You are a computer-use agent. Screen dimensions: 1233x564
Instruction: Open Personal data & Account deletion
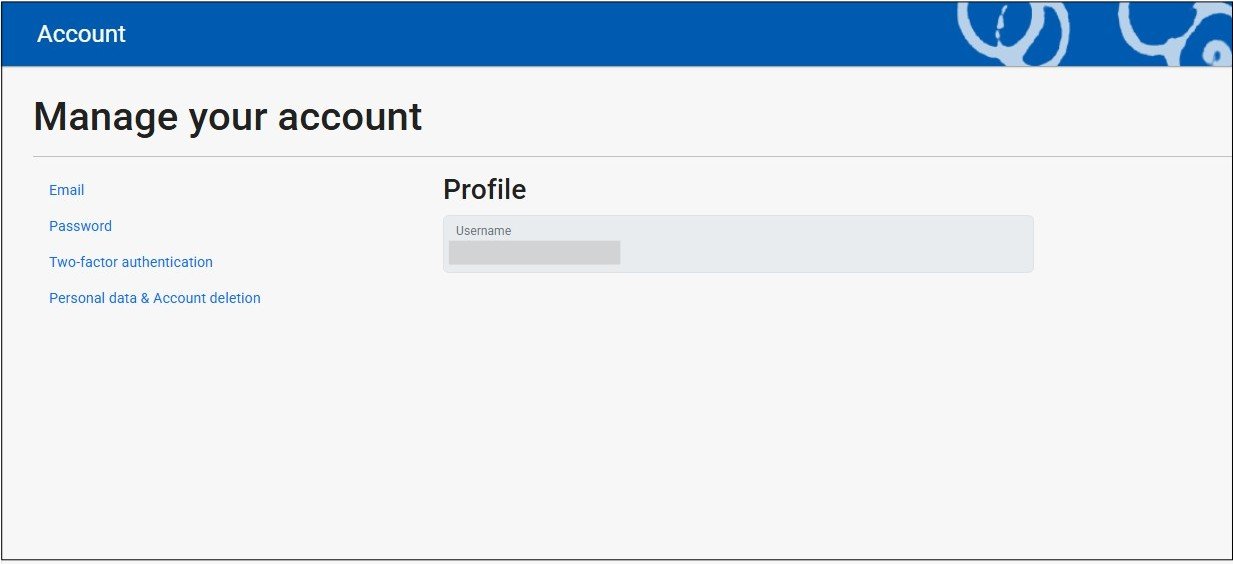click(x=155, y=298)
